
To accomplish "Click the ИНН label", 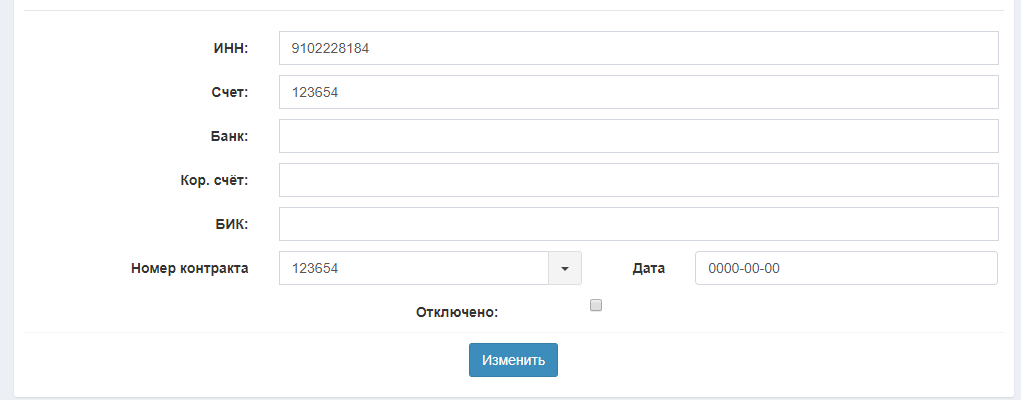I will [x=230, y=48].
